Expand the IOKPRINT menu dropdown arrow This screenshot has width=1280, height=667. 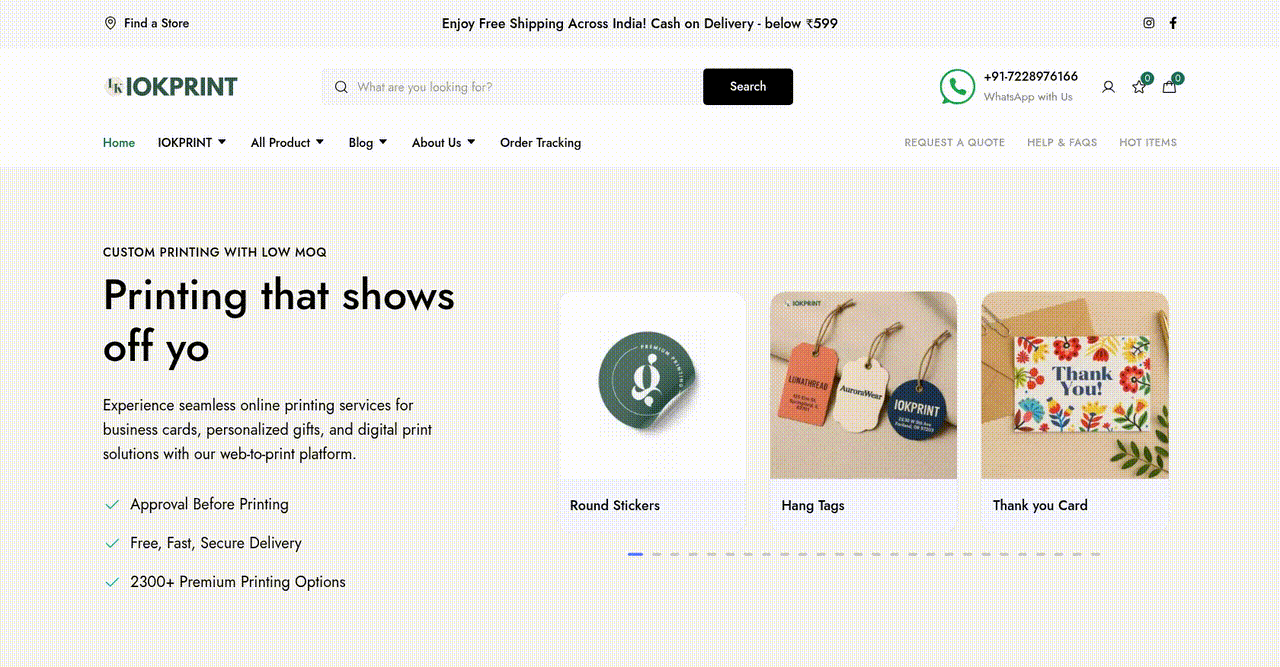[x=222, y=142]
